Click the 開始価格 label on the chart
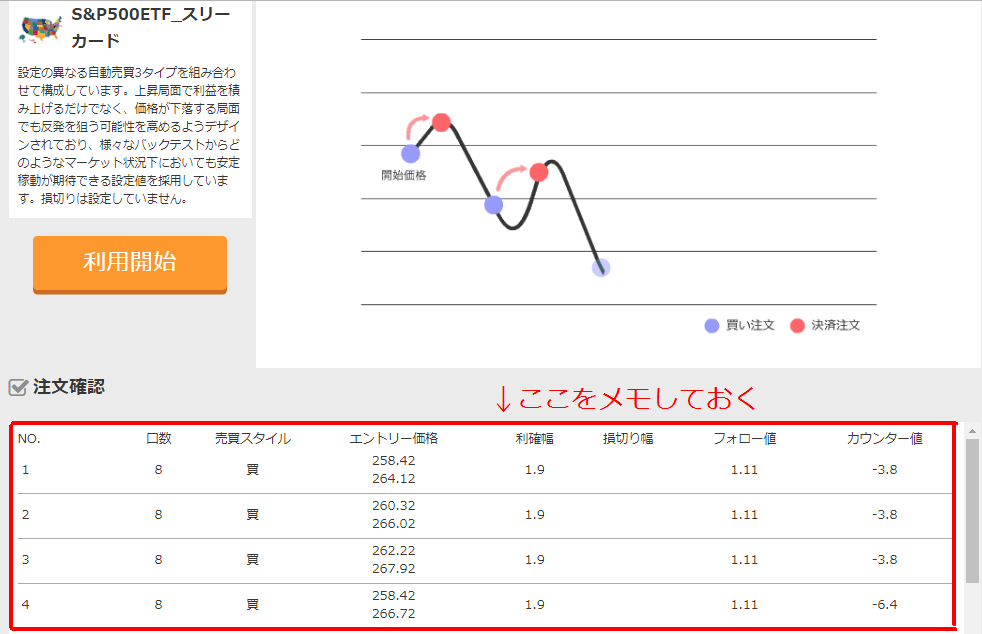982x634 pixels. [x=403, y=175]
